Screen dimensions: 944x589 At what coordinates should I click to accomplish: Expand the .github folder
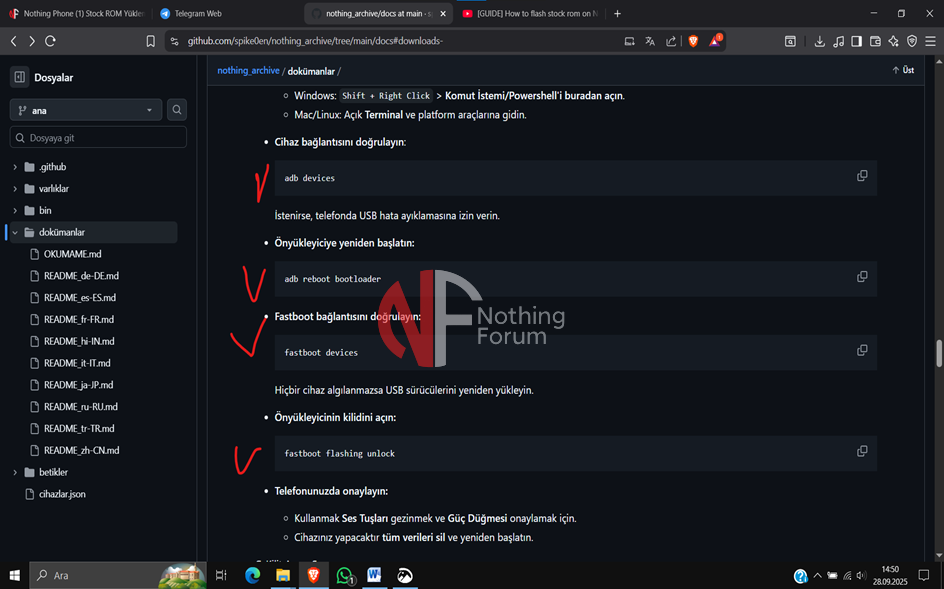click(15, 167)
